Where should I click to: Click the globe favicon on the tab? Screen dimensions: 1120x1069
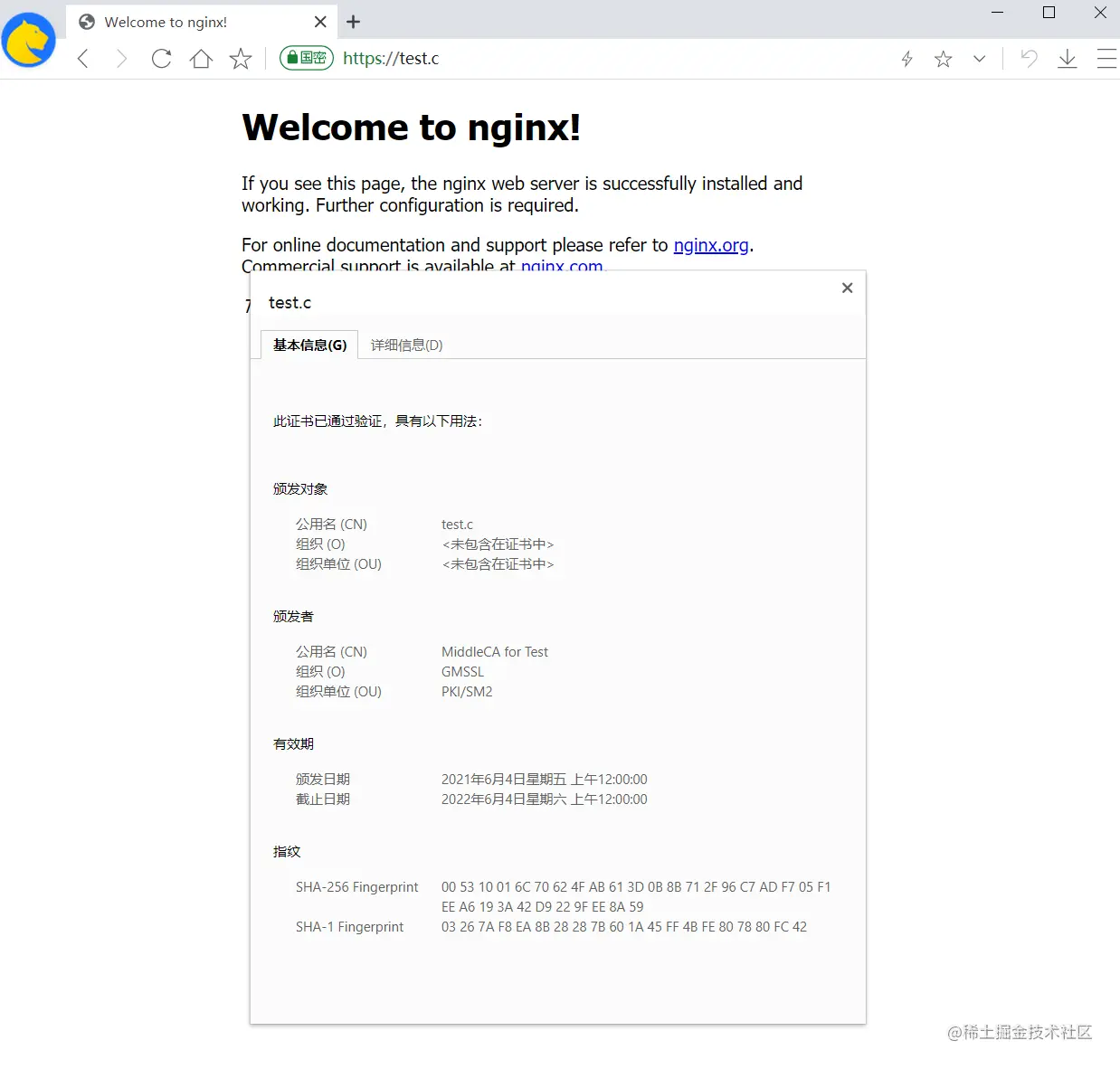click(x=87, y=22)
